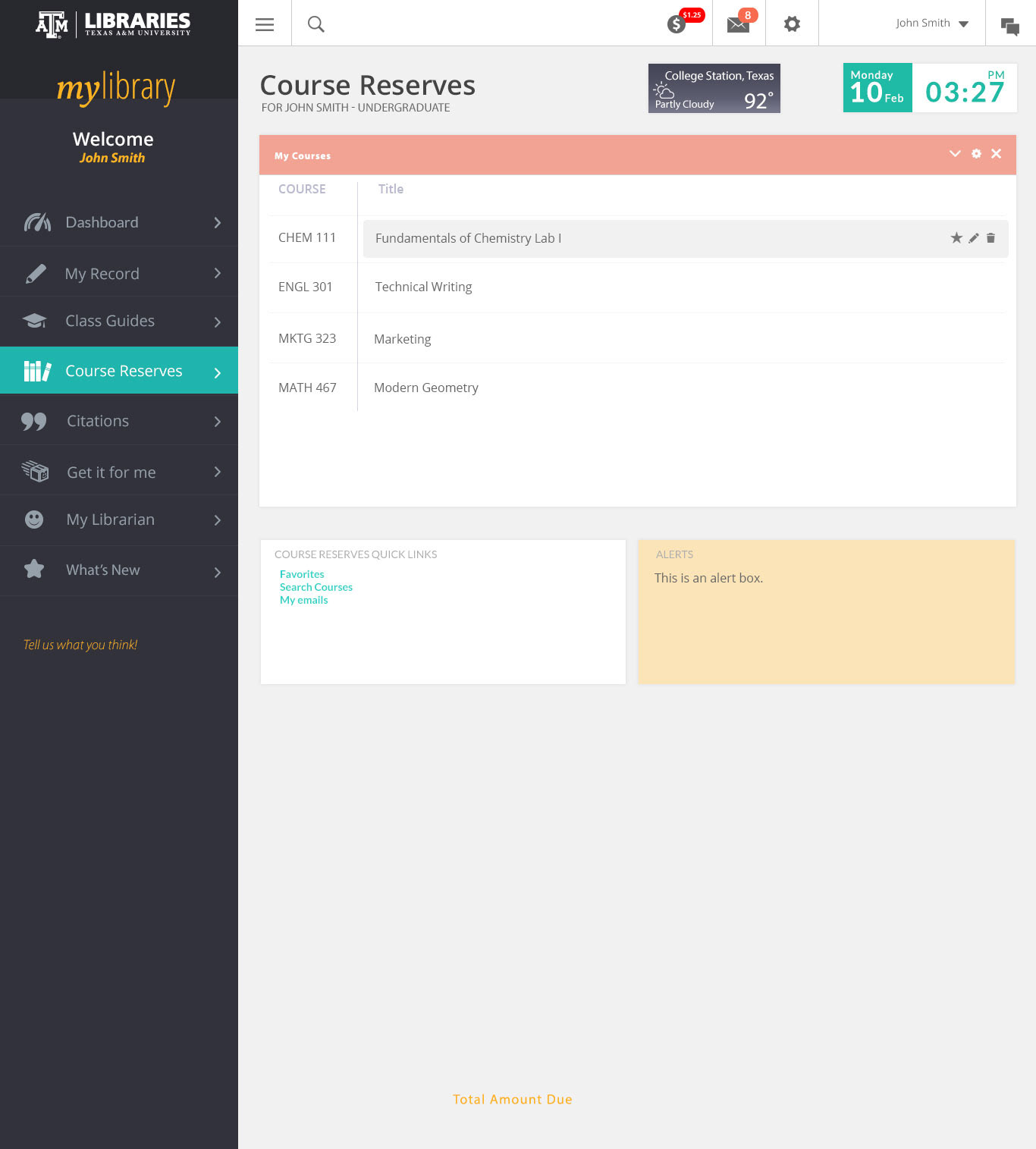Click the Title column header

(391, 189)
